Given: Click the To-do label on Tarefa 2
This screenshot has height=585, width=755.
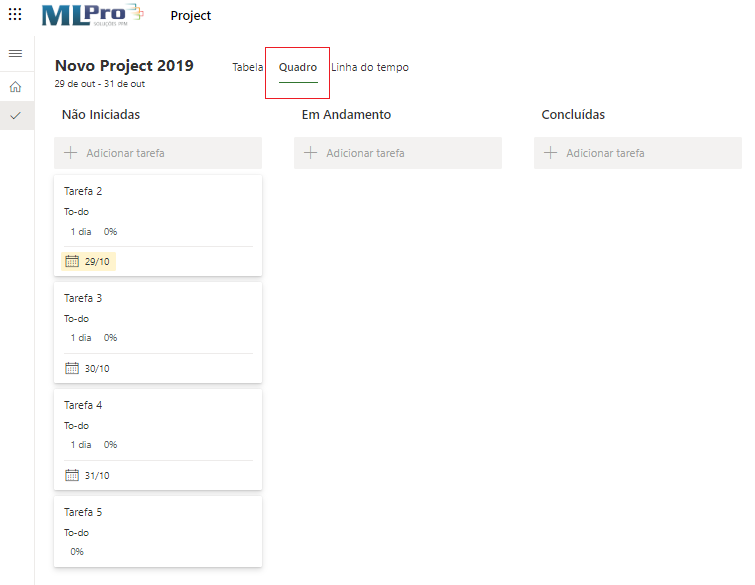Looking at the screenshot, I should tap(77, 212).
